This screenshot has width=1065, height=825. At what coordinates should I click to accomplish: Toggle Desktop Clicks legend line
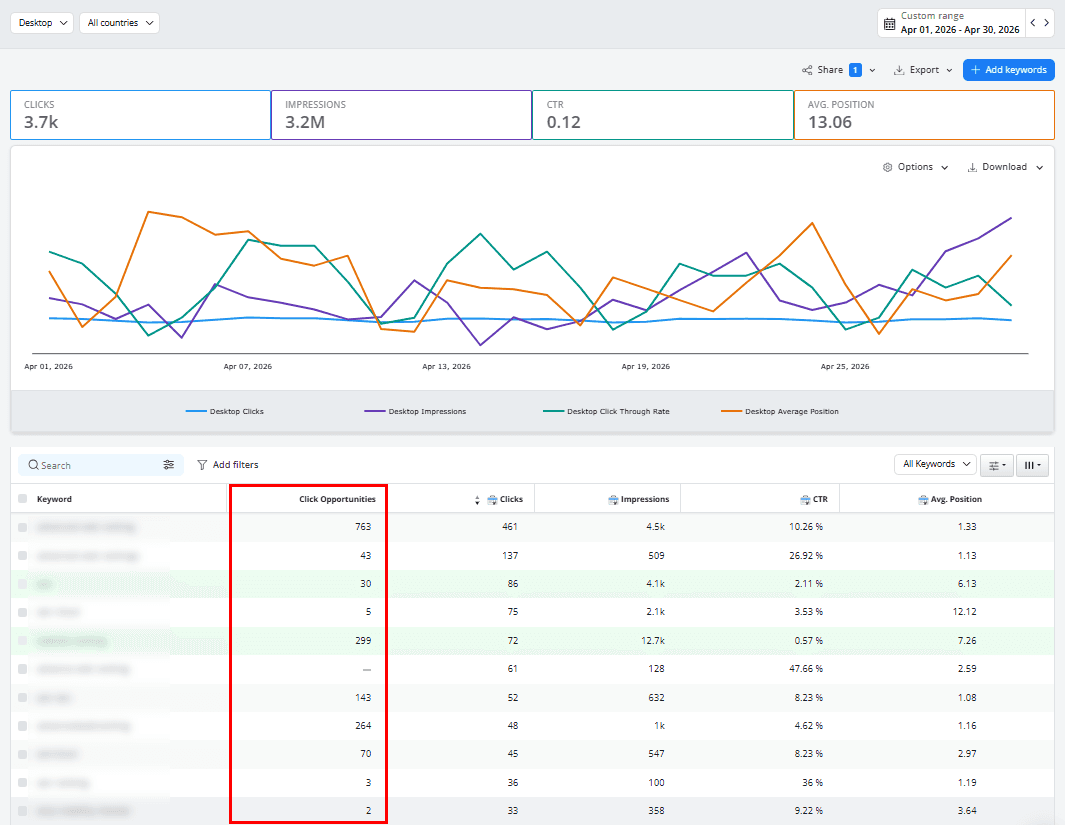point(225,411)
